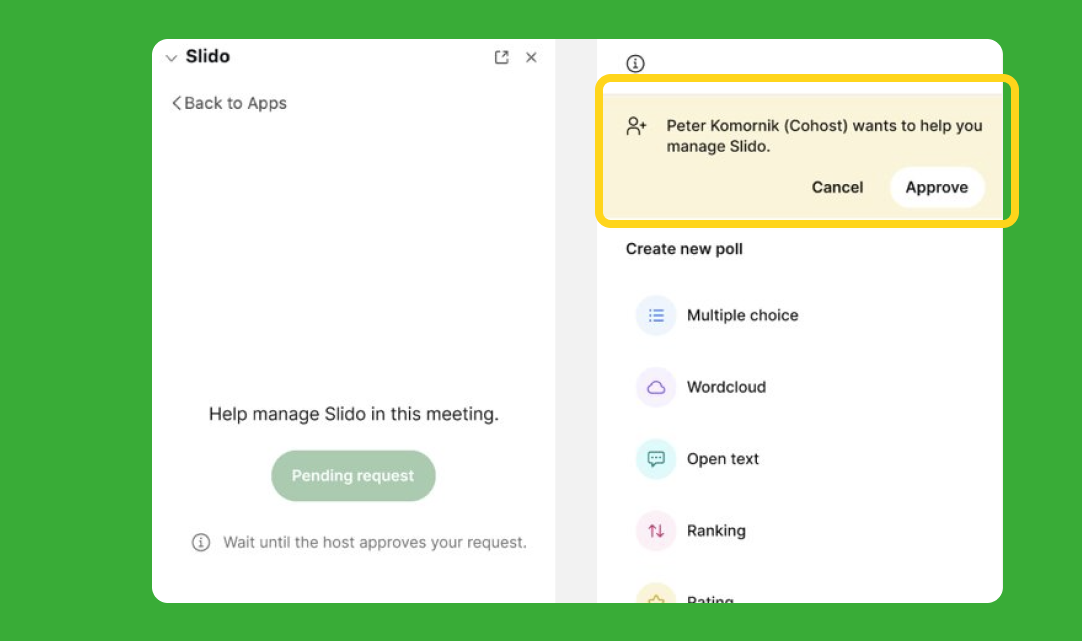
Task: Click the Open text chat icon
Action: click(656, 459)
